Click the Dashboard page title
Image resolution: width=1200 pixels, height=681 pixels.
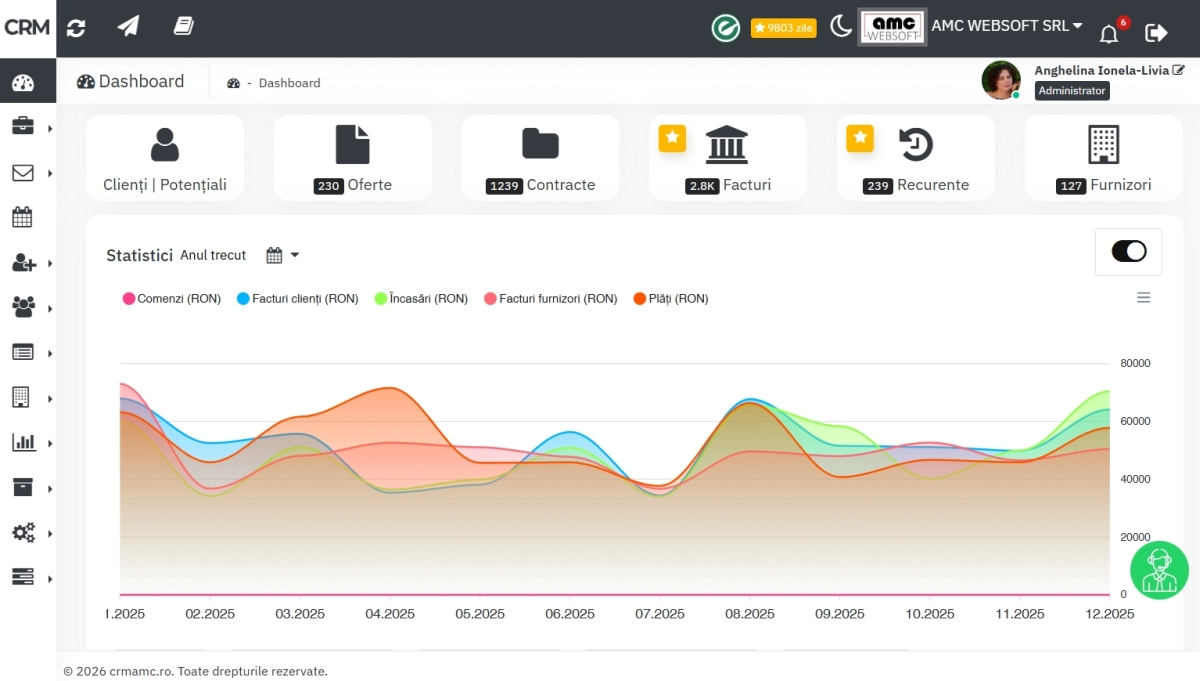pos(131,81)
